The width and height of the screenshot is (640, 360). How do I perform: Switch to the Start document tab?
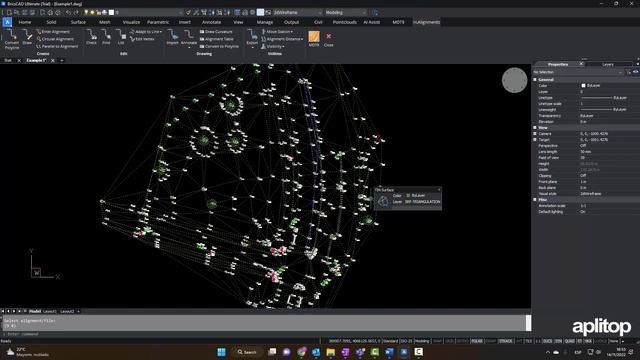point(8,60)
